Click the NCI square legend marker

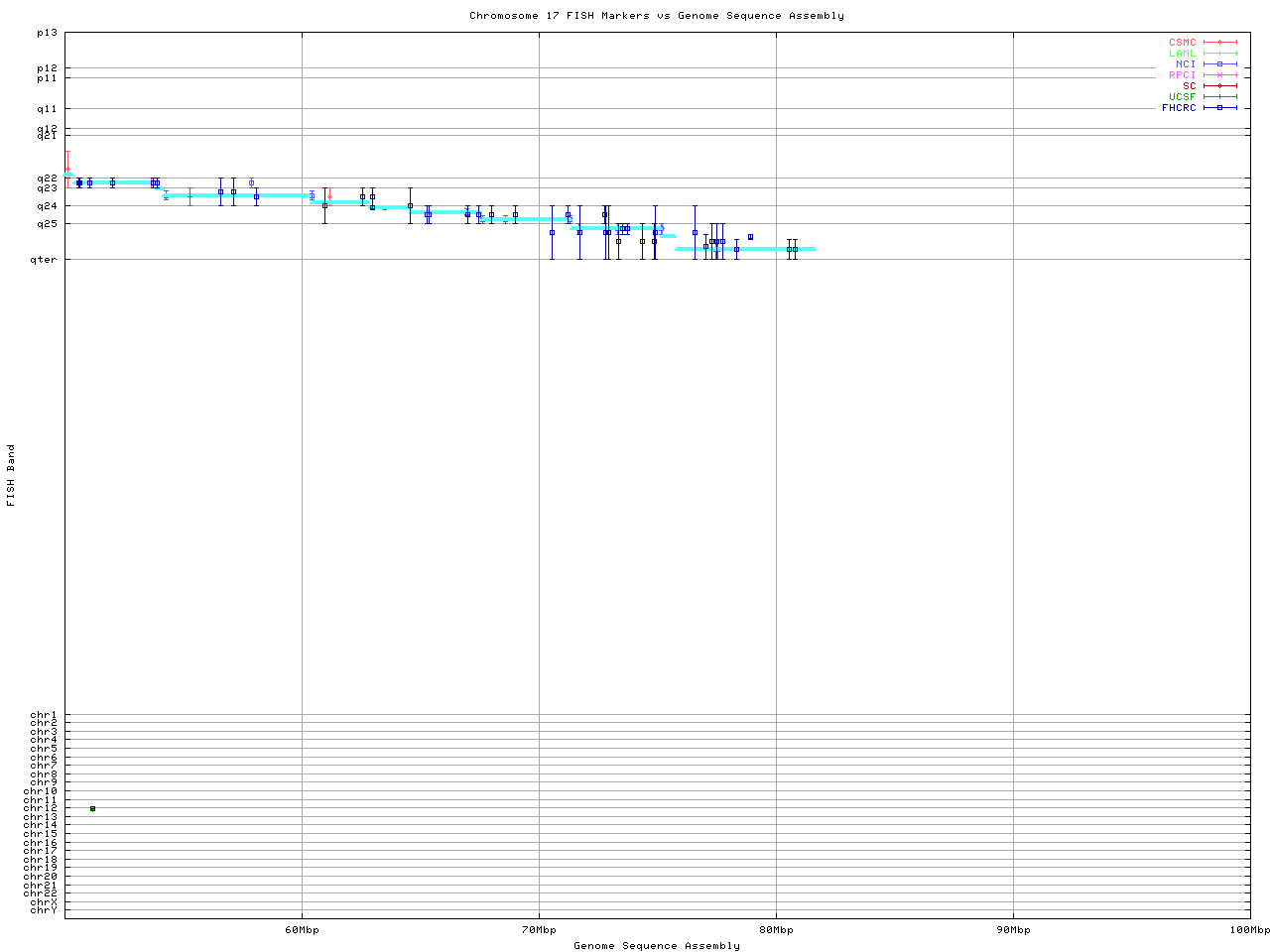point(1219,64)
